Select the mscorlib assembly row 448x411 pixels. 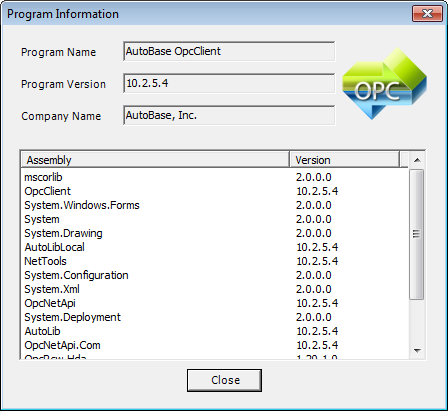click(x=214, y=177)
